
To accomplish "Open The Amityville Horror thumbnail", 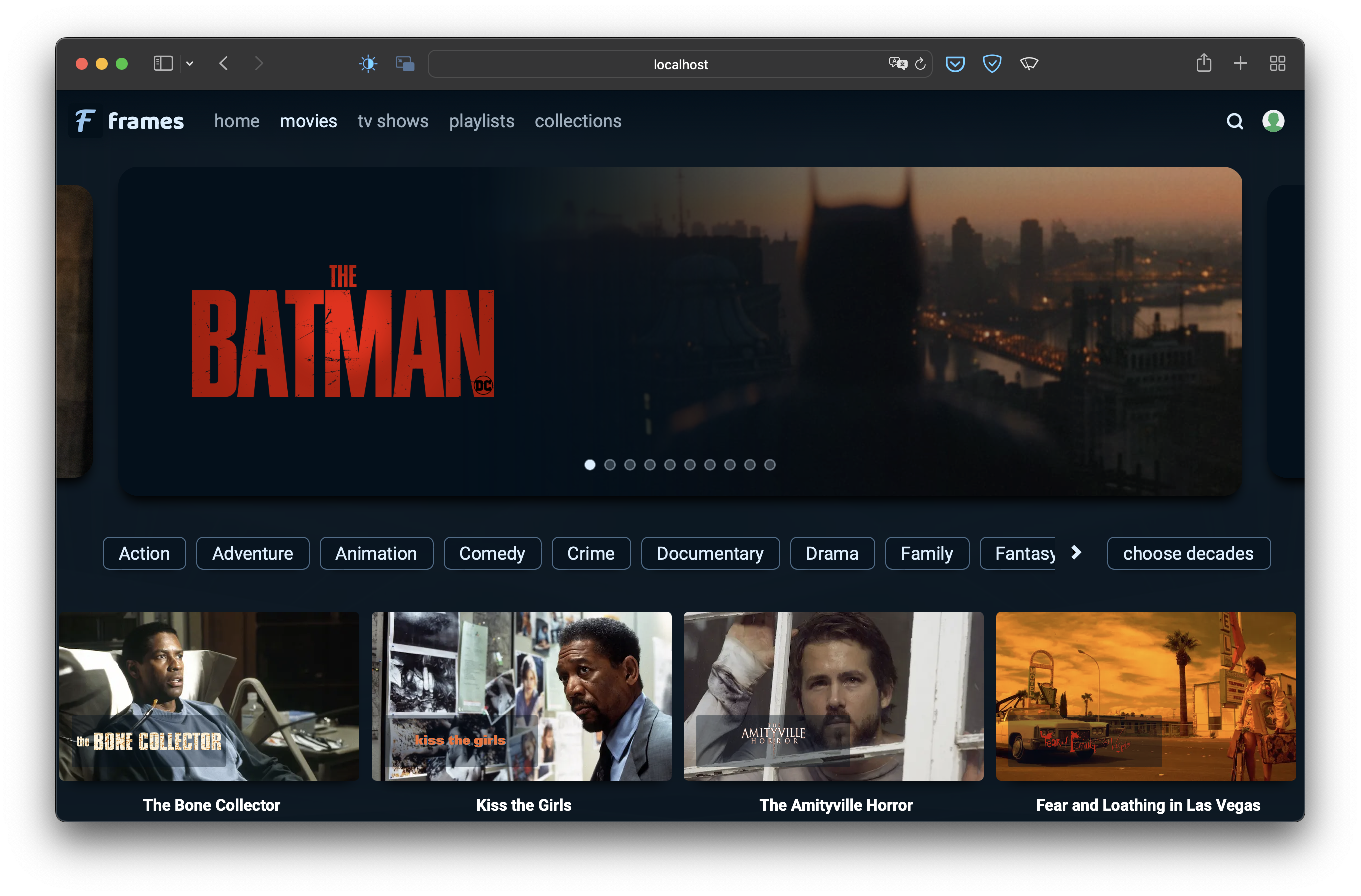I will 833,696.
